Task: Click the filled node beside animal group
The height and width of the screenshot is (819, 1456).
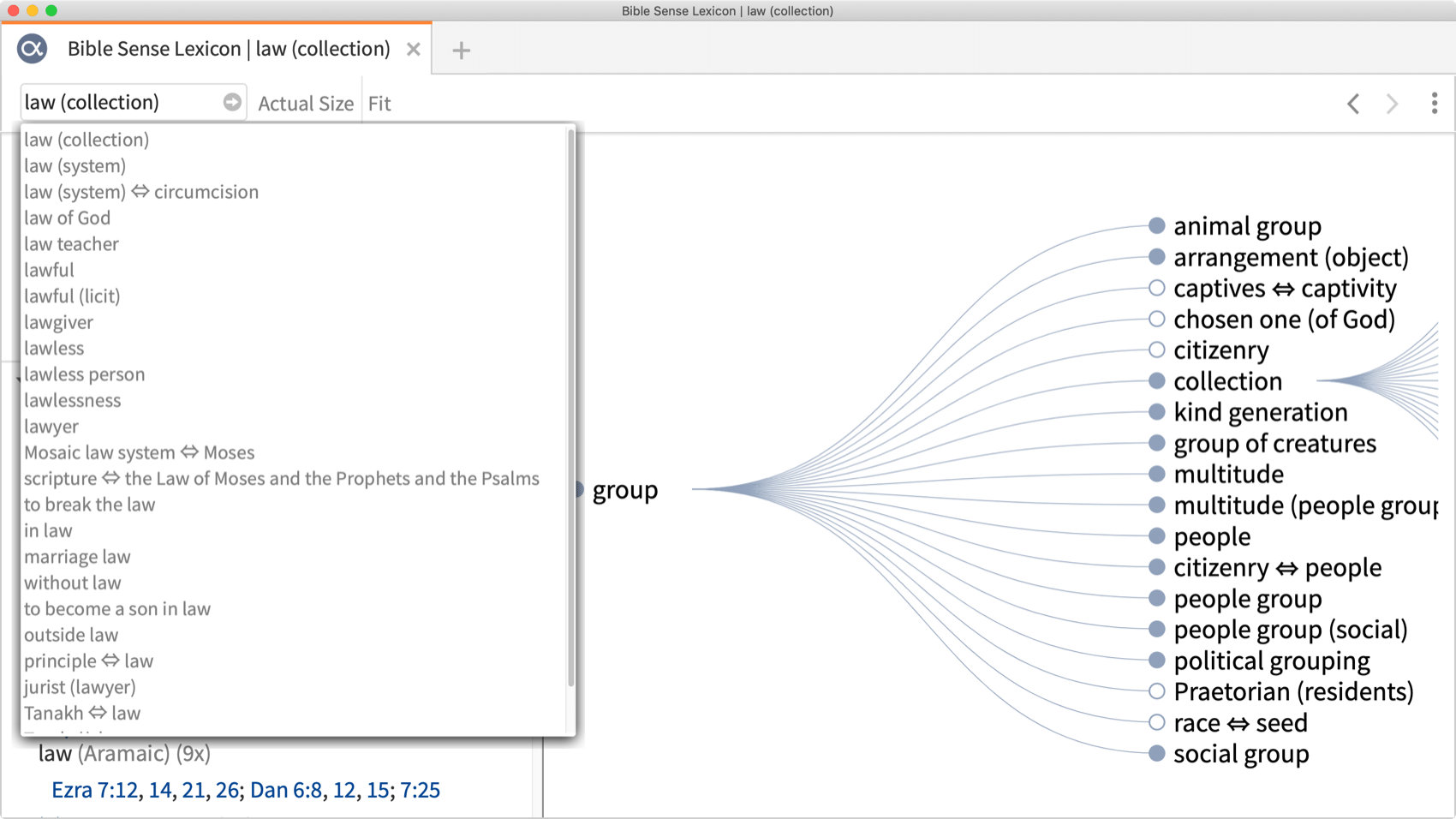Action: [x=1157, y=225]
